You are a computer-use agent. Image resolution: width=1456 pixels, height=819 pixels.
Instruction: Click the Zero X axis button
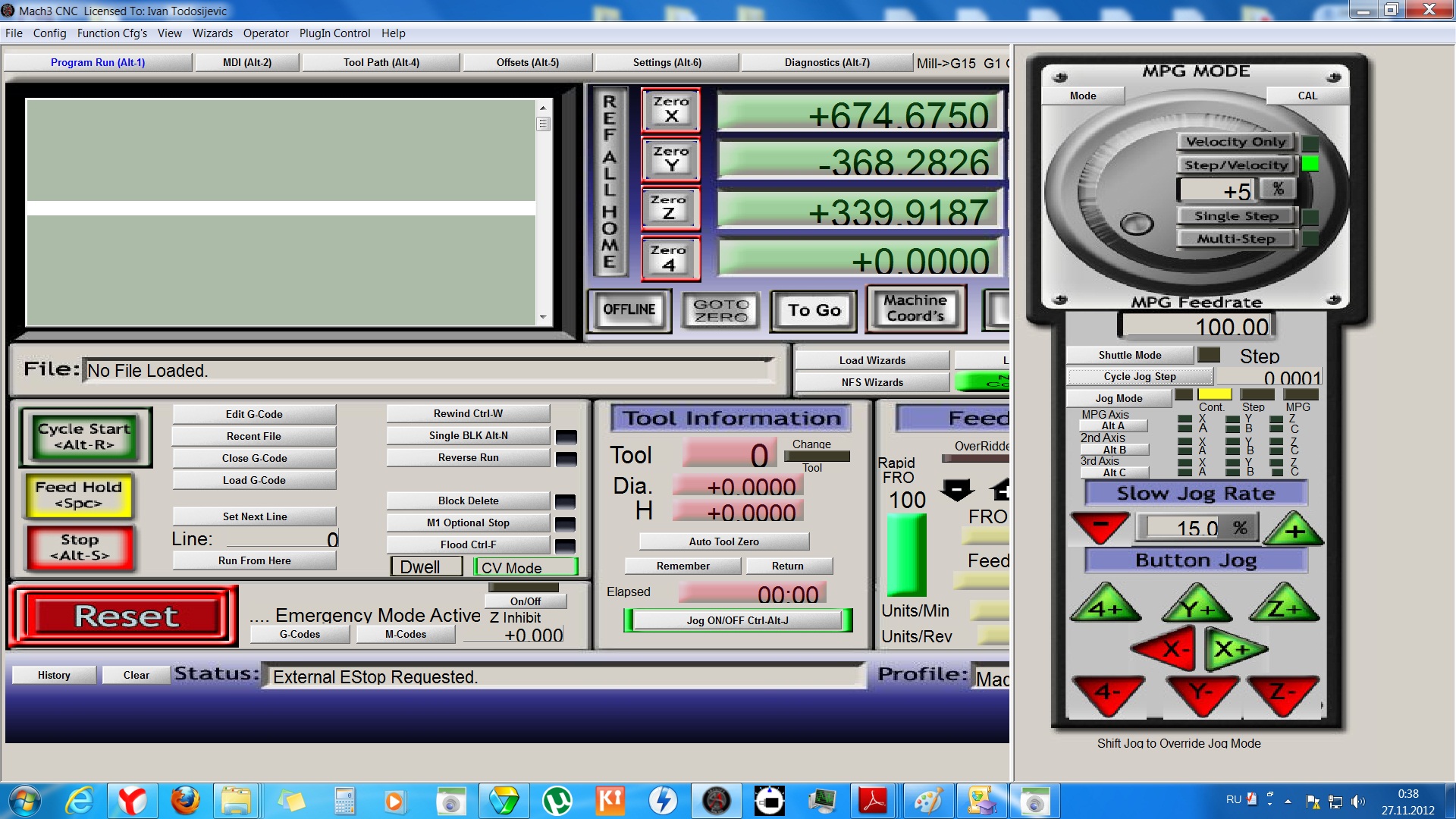(670, 110)
